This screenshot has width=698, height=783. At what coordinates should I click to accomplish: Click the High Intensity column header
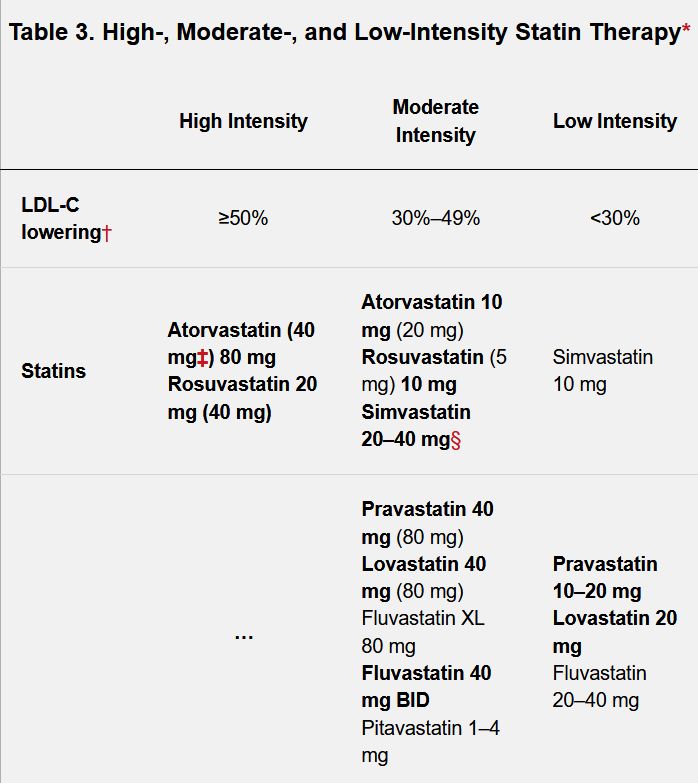243,121
